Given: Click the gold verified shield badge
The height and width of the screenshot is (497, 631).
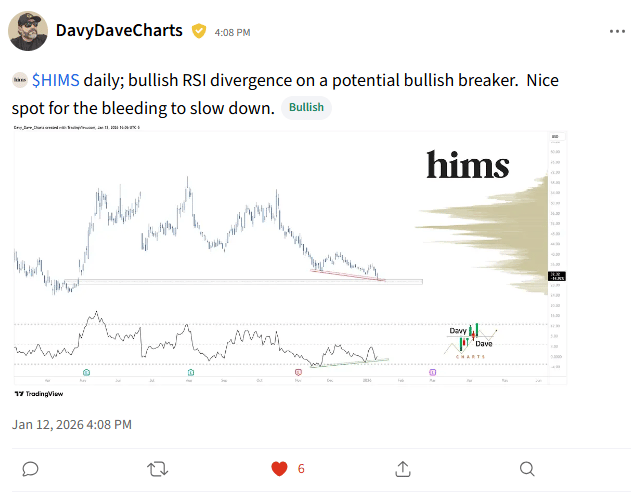Looking at the screenshot, I should click(x=199, y=31).
